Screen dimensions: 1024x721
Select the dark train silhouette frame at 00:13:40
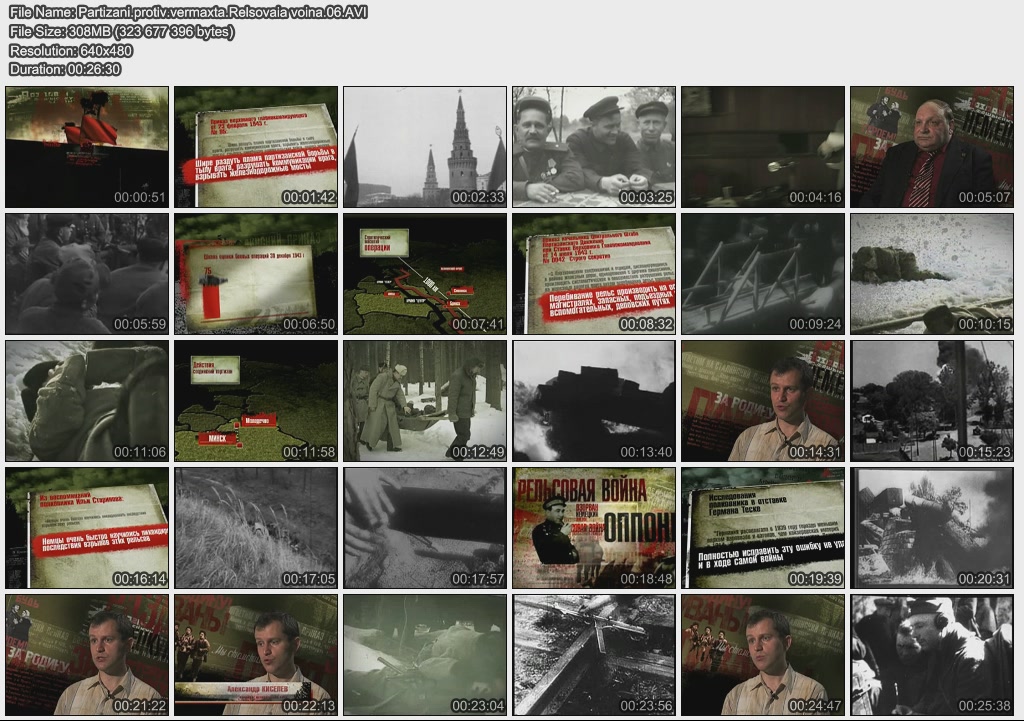click(x=594, y=401)
